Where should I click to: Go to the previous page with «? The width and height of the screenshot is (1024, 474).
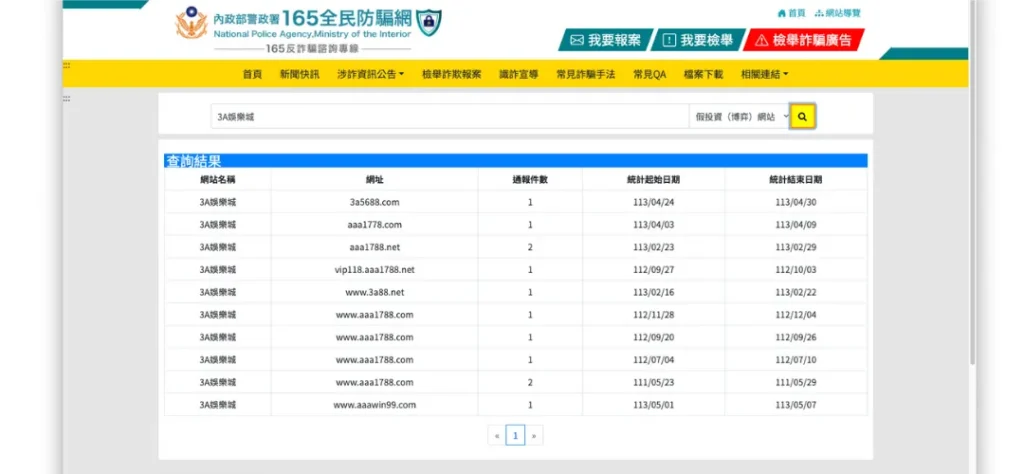[497, 435]
